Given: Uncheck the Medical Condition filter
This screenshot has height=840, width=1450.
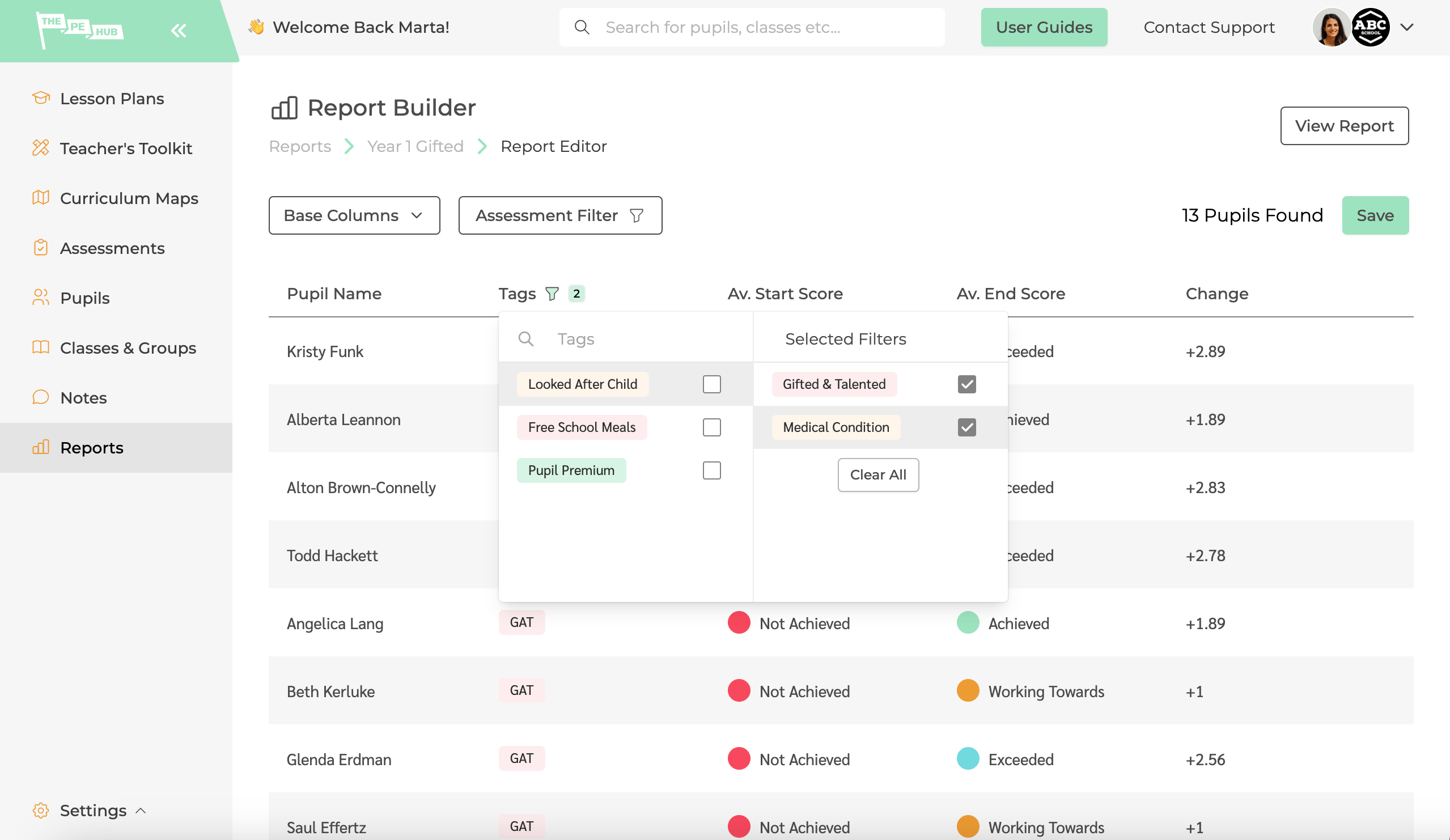Looking at the screenshot, I should pyautogui.click(x=967, y=427).
